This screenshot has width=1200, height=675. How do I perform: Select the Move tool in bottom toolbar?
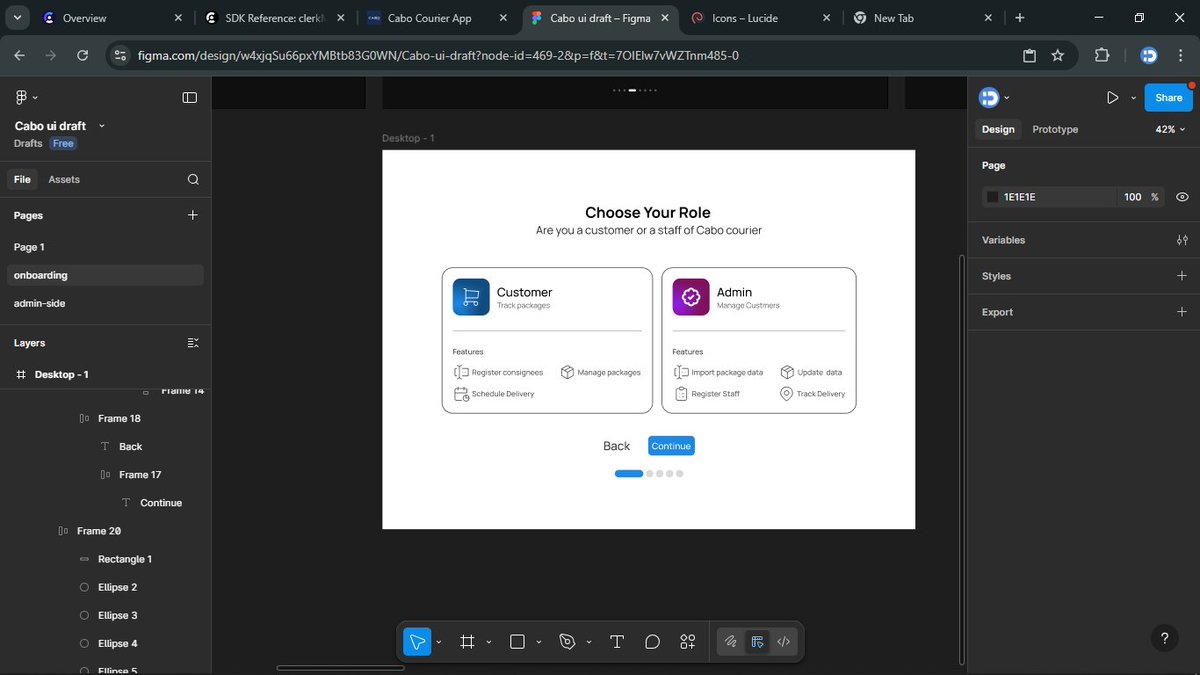click(x=417, y=642)
